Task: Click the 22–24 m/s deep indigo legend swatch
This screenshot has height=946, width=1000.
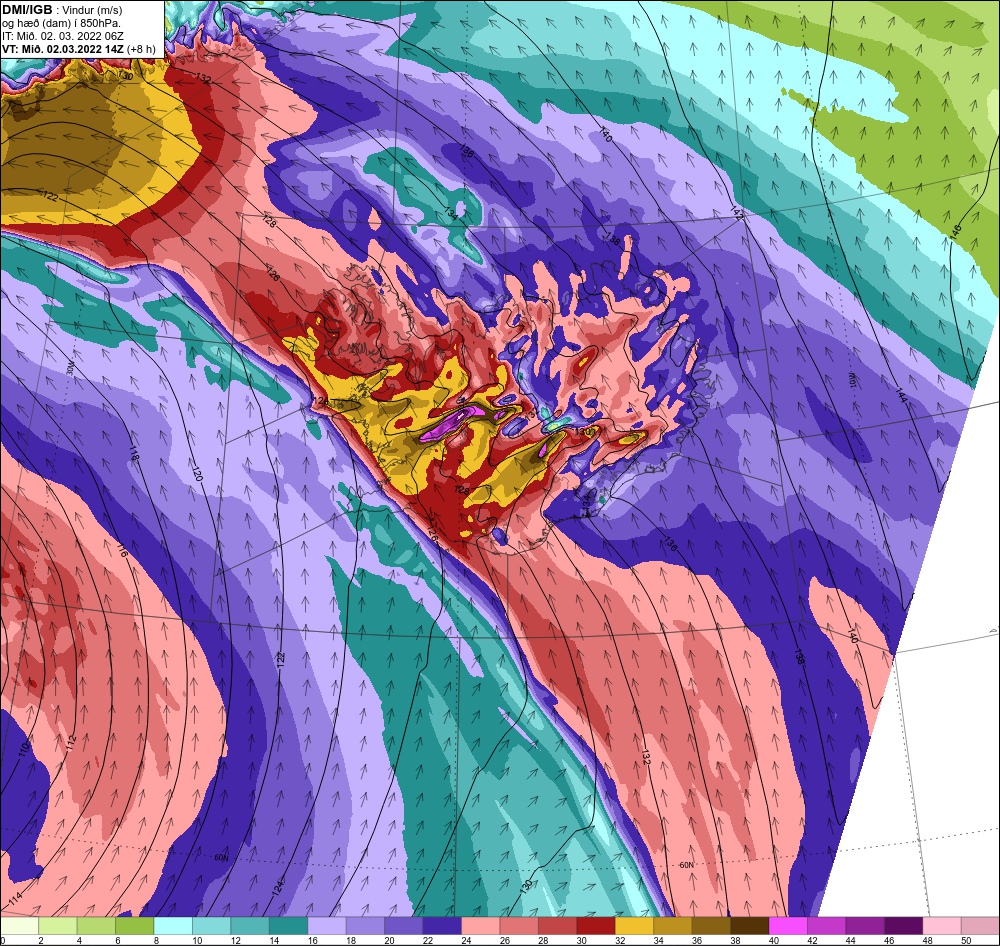Action: click(443, 926)
